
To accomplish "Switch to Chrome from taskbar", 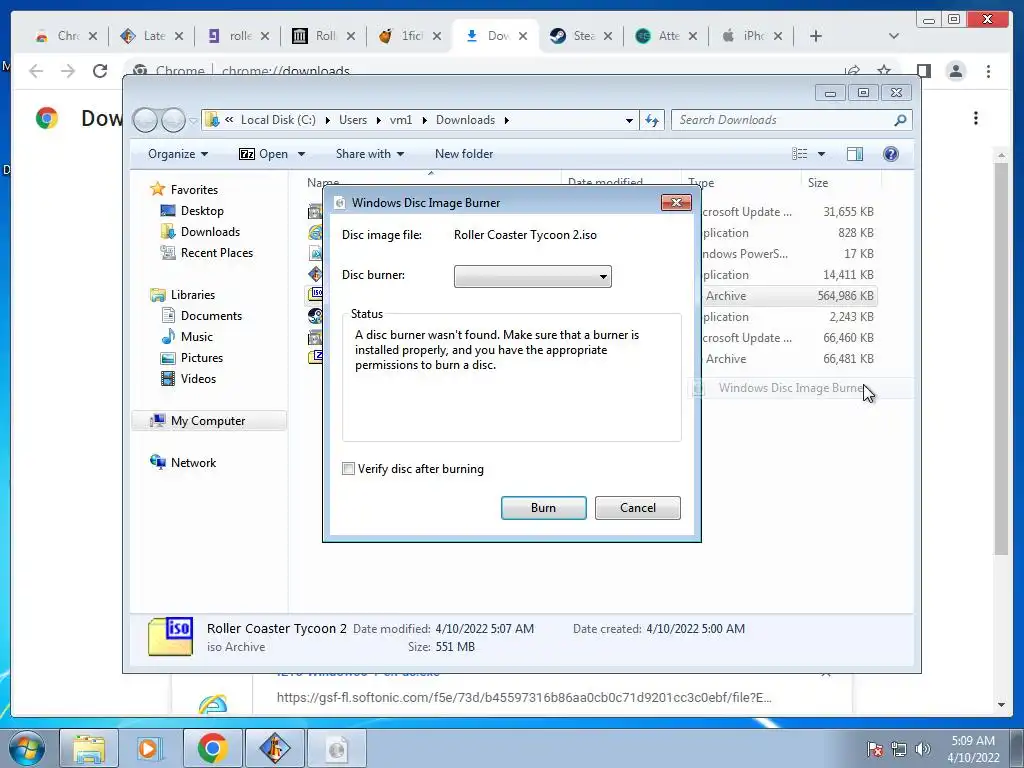I will pos(212,748).
